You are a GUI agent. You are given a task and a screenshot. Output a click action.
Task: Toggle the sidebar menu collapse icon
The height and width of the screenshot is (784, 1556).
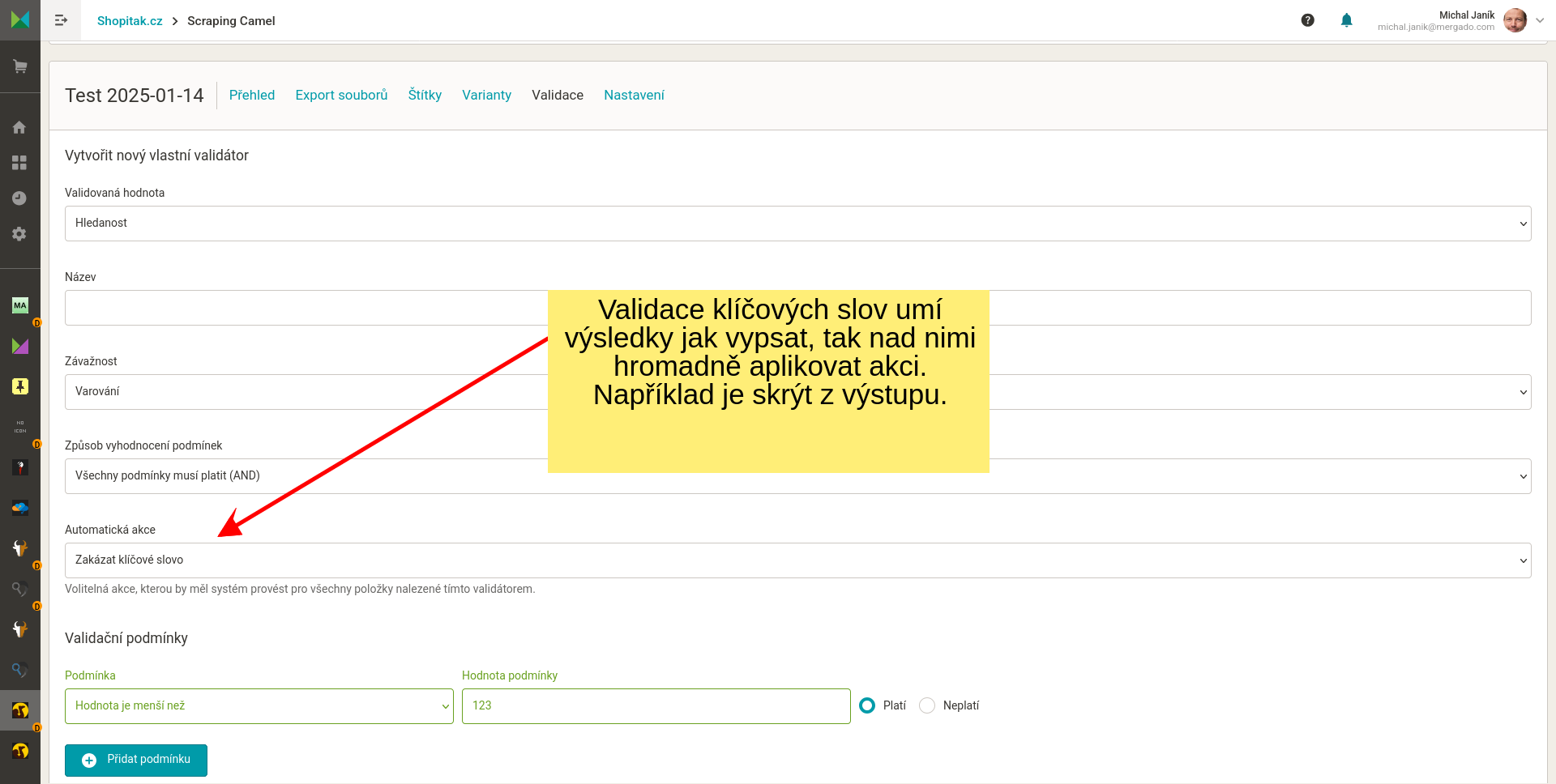pyautogui.click(x=61, y=20)
